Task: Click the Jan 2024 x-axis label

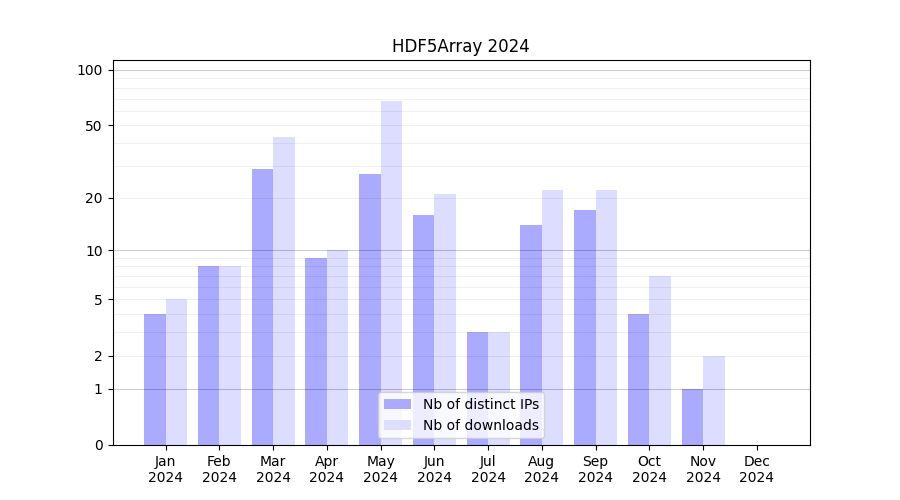Action: click(x=165, y=469)
